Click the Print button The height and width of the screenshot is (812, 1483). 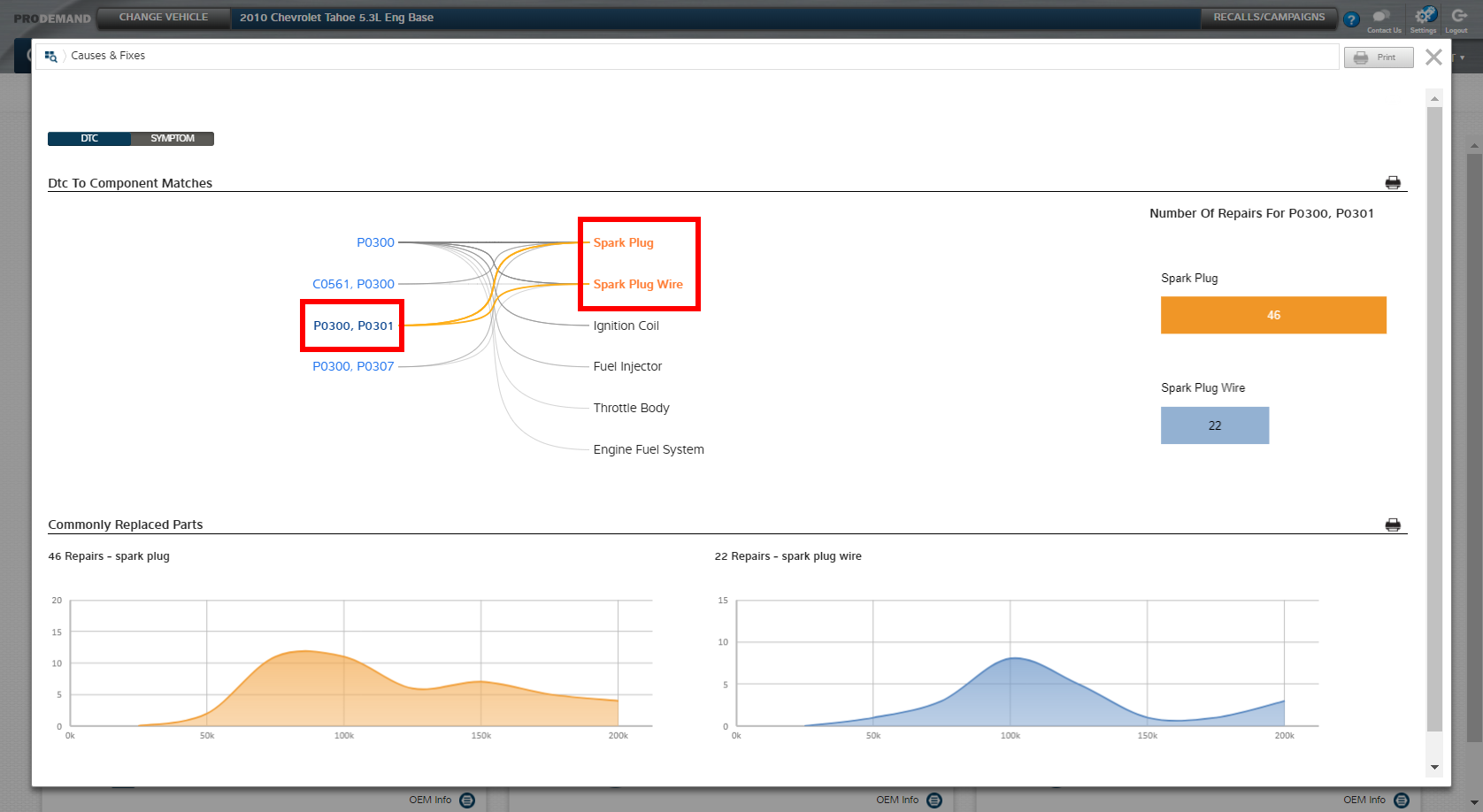(x=1378, y=57)
